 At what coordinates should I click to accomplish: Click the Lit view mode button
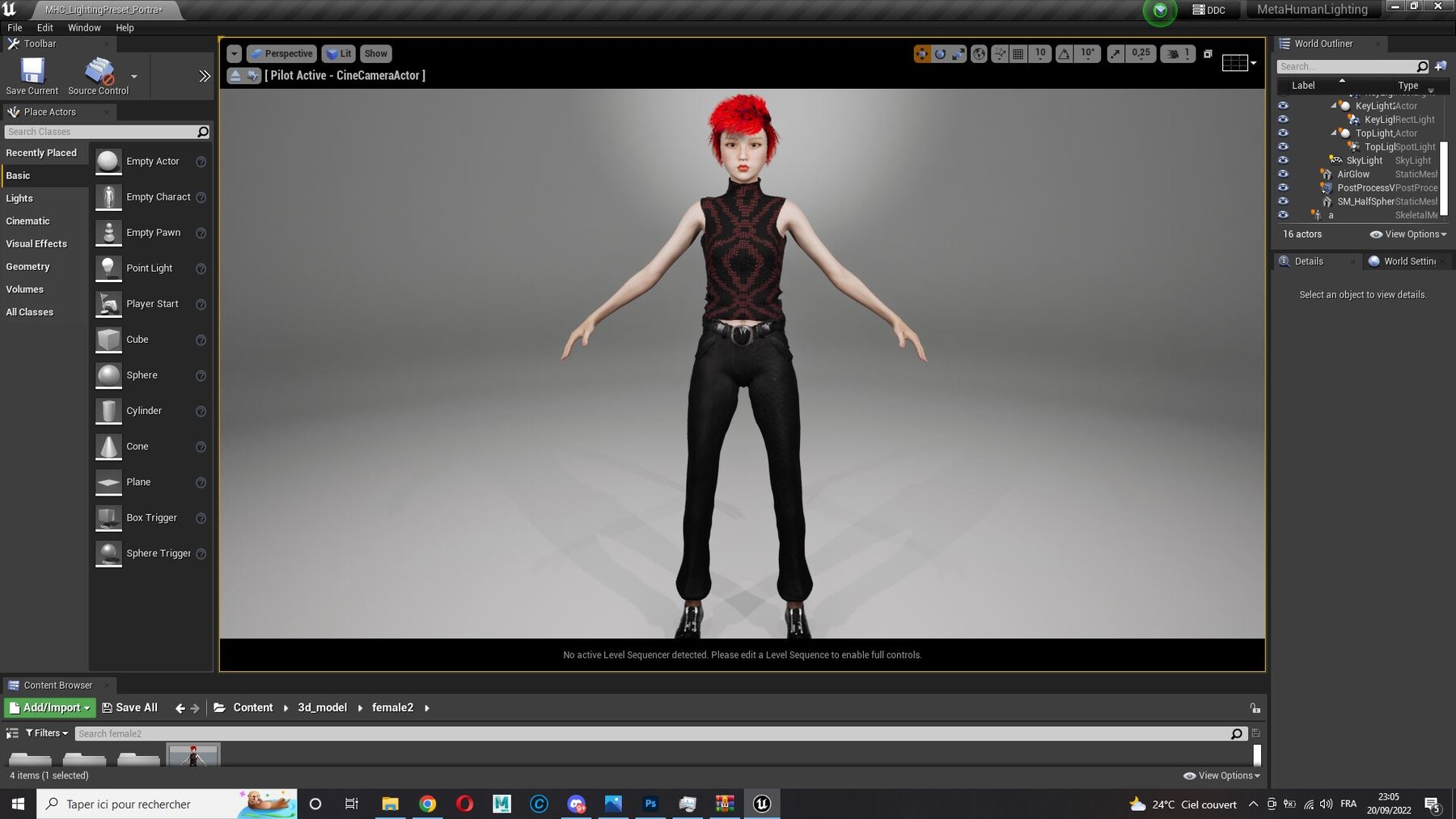click(339, 53)
